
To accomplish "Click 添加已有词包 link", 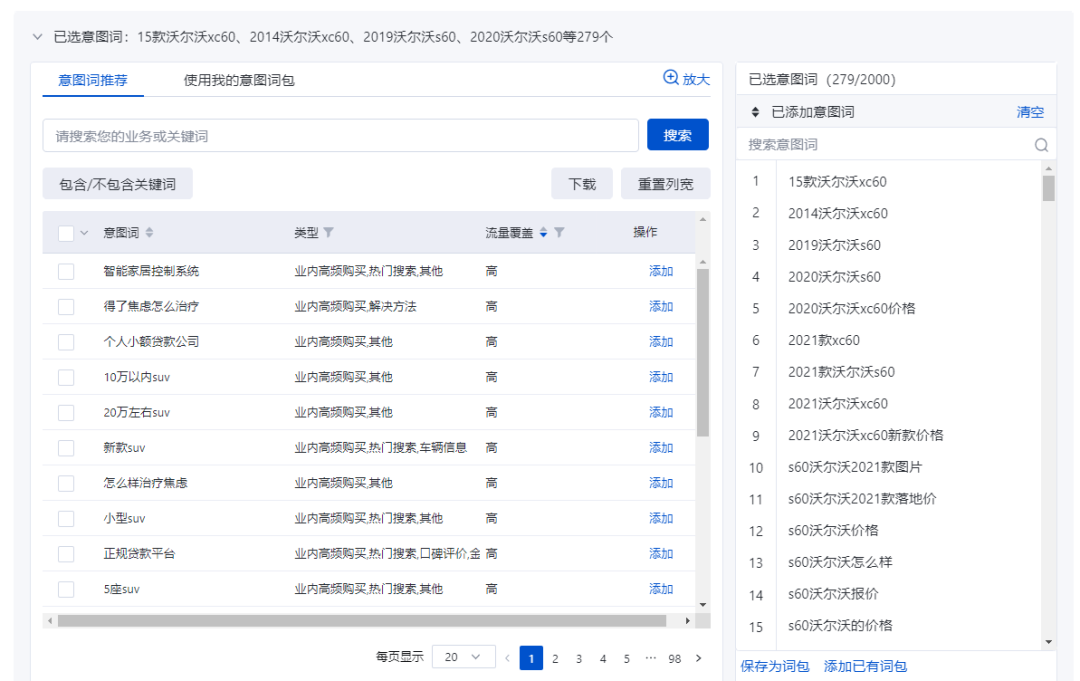I will 865,666.
